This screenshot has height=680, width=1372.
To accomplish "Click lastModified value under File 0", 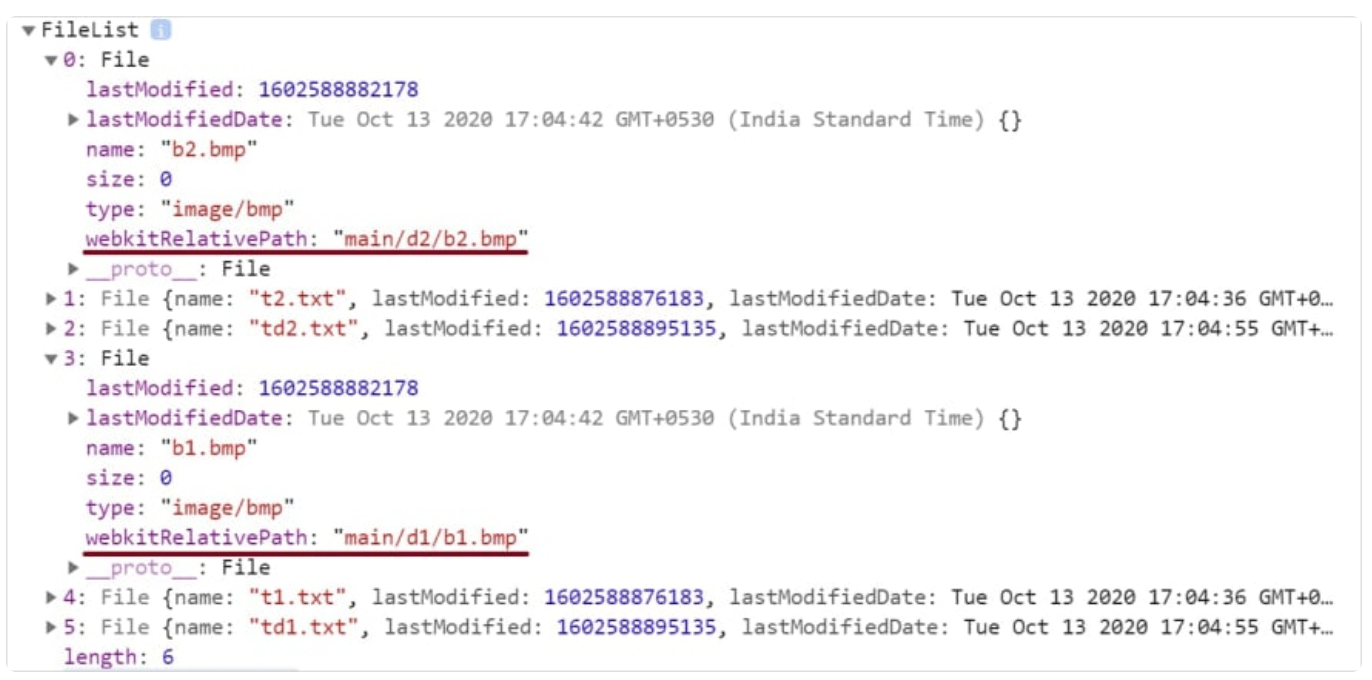I will coord(338,90).
